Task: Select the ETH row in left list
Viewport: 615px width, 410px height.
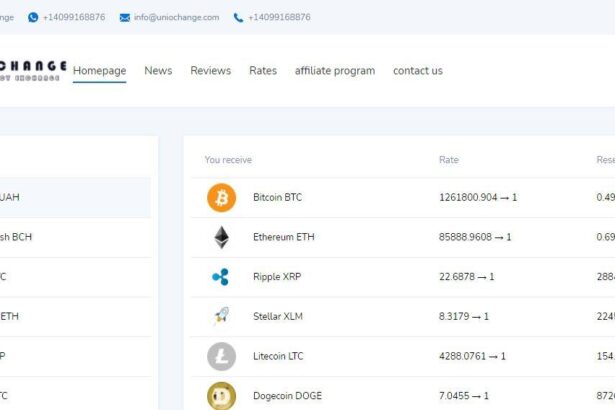Action: [75, 316]
